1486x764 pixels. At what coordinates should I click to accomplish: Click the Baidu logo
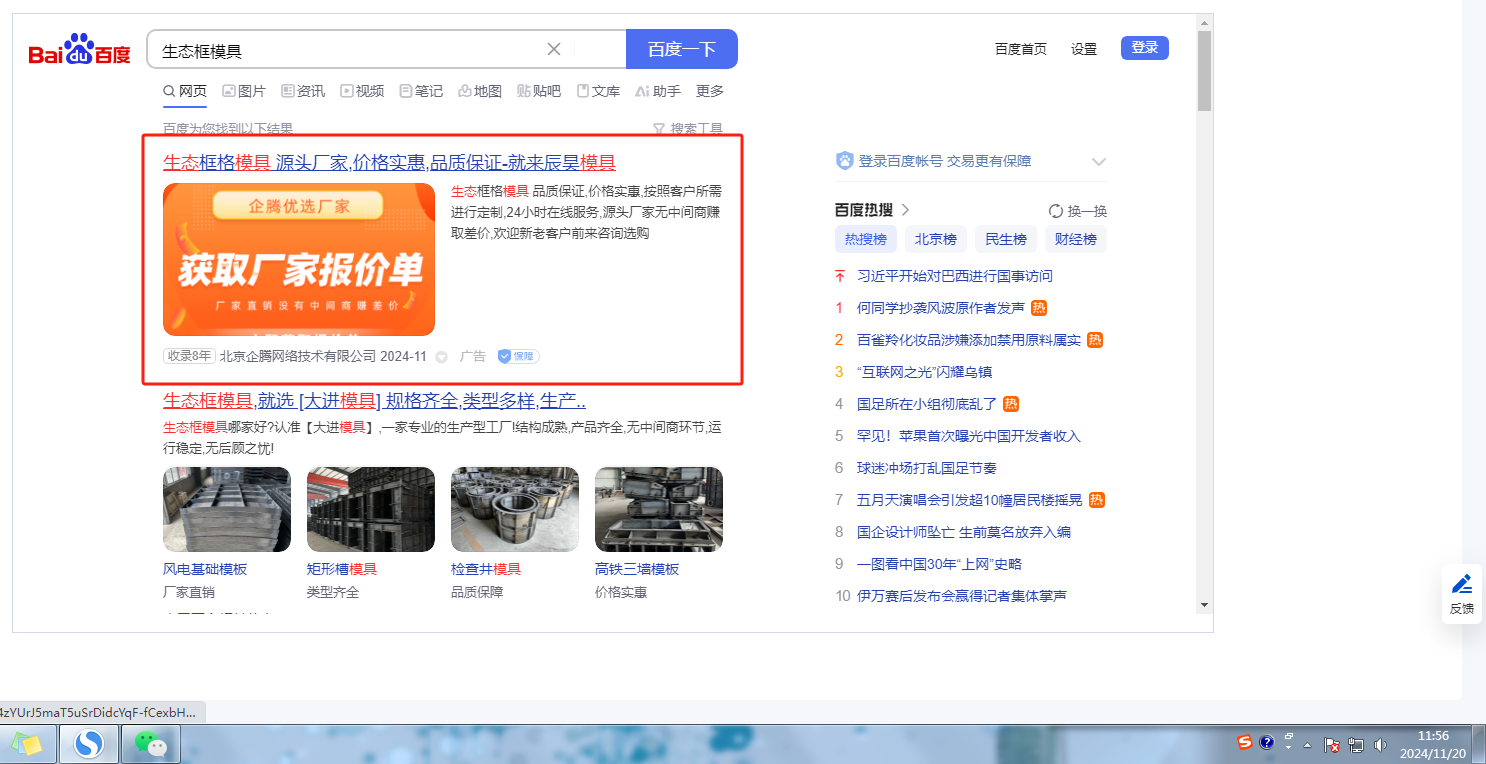tap(79, 50)
